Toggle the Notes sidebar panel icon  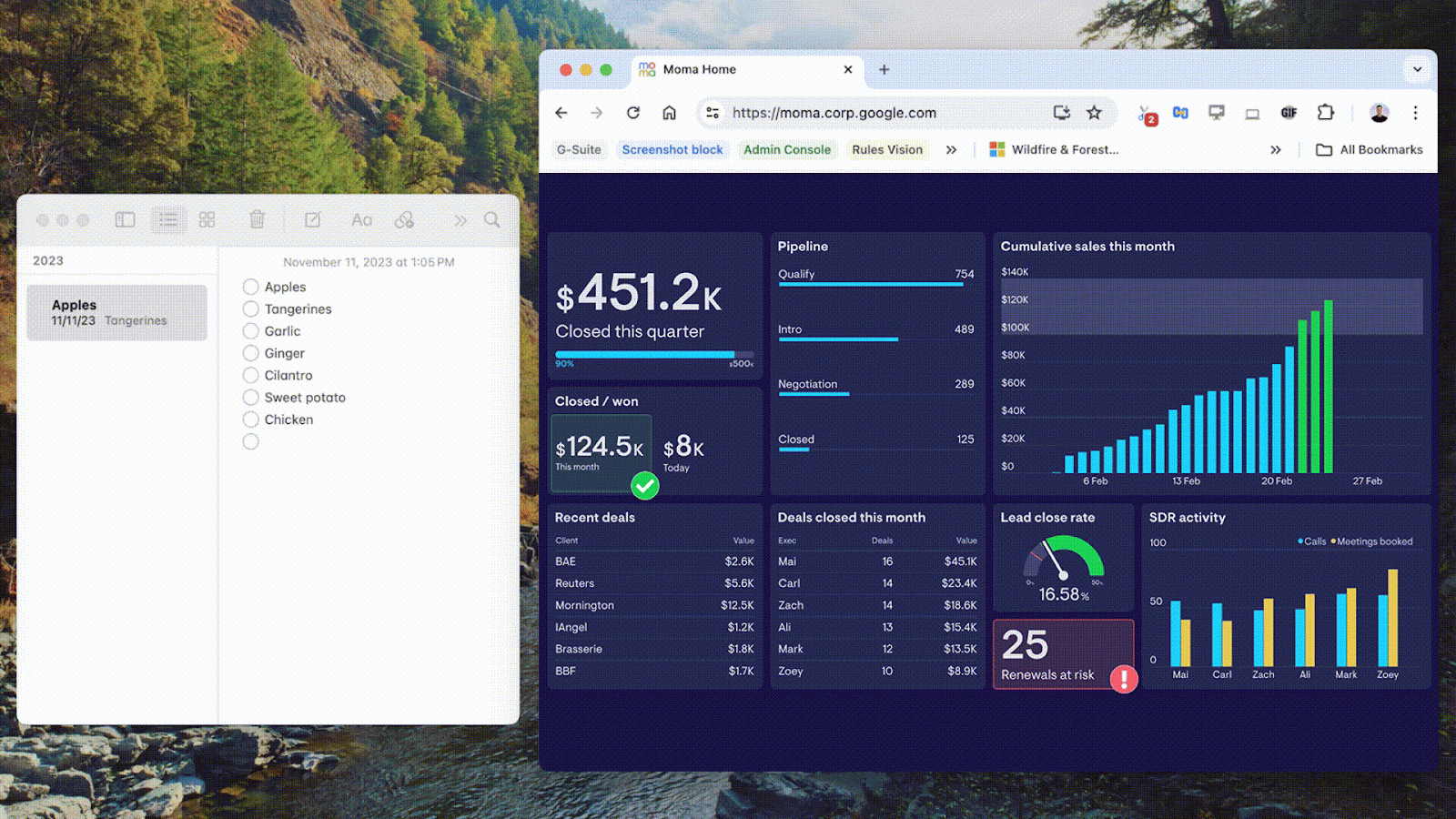[x=126, y=219]
